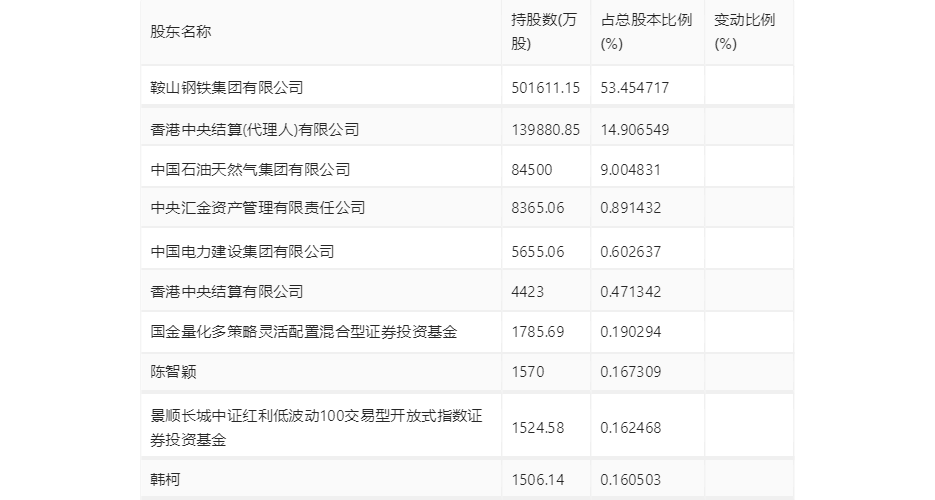Select 鞍山钢铁集团有限公司 shareholder name
Screen dimensions: 935x500
click(227, 88)
